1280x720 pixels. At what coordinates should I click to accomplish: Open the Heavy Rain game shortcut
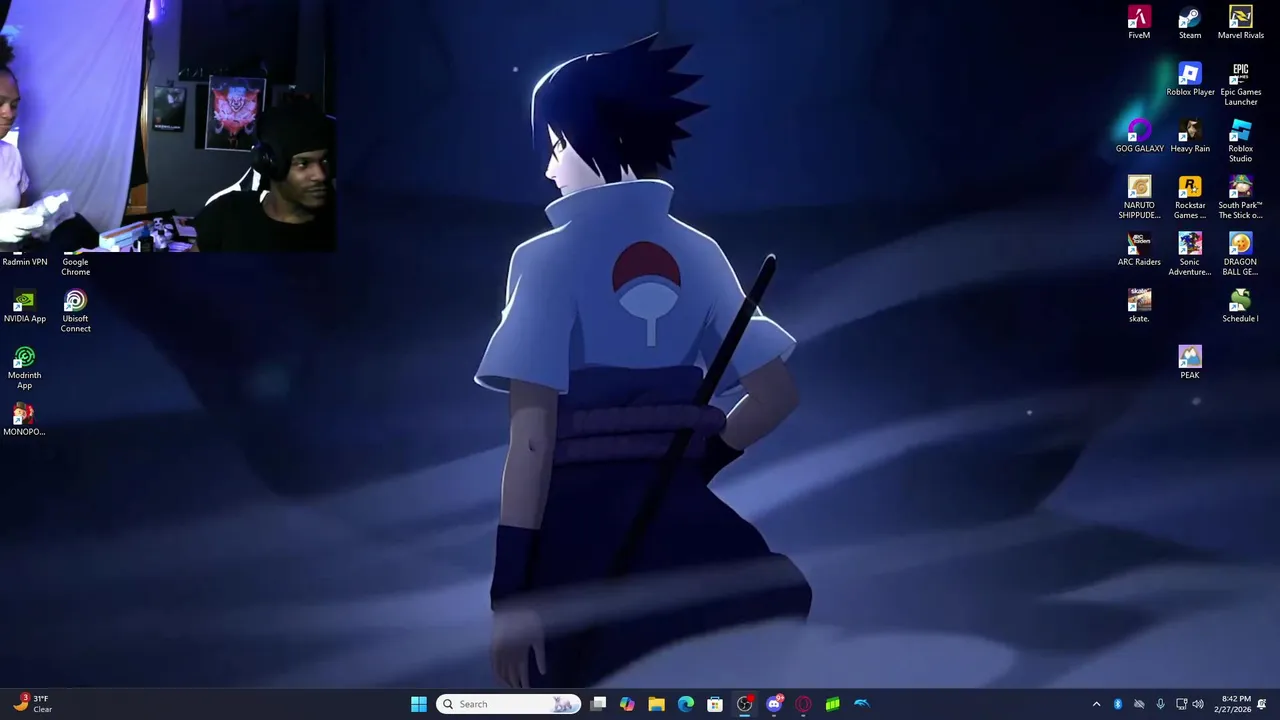click(1189, 137)
